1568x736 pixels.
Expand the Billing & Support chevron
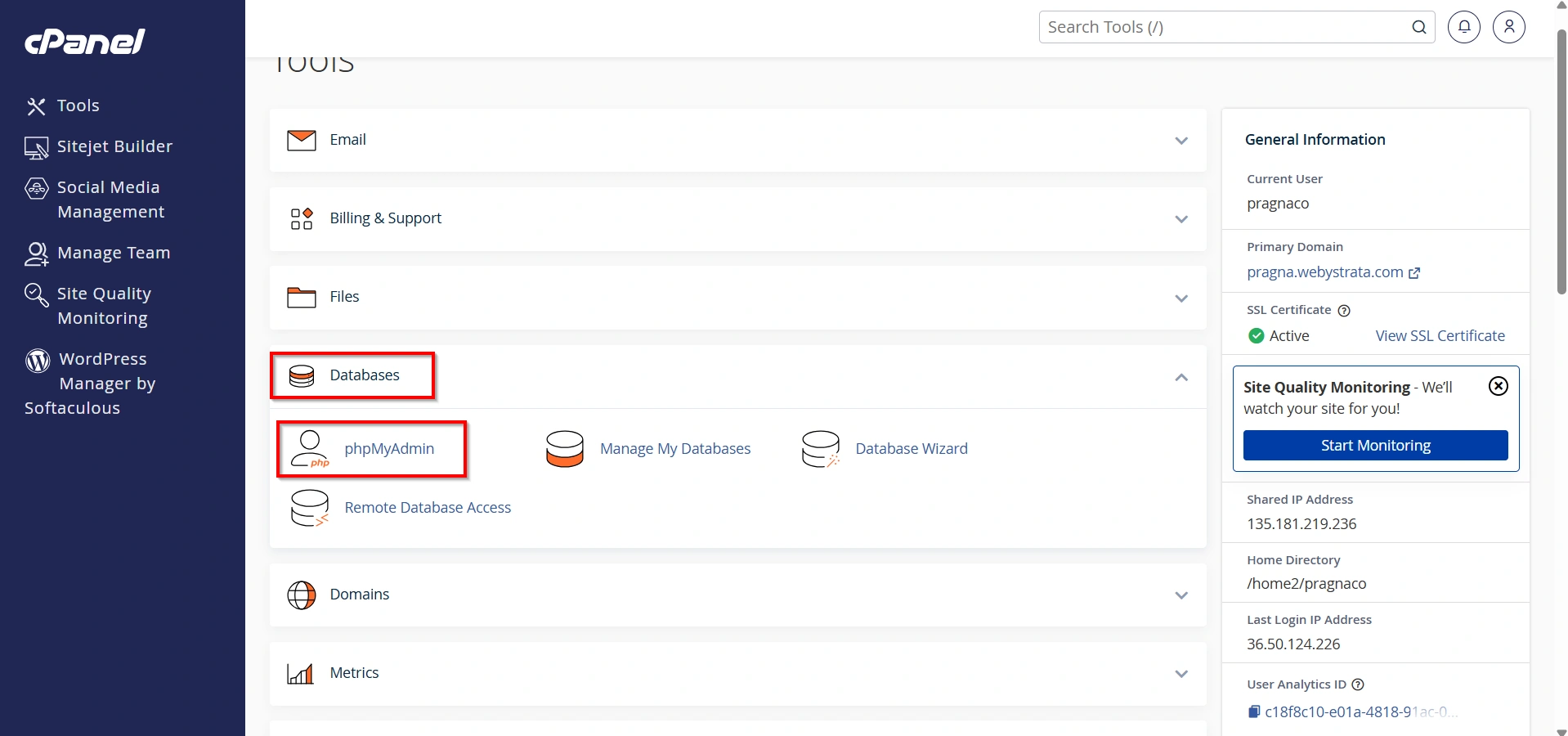point(1181,219)
